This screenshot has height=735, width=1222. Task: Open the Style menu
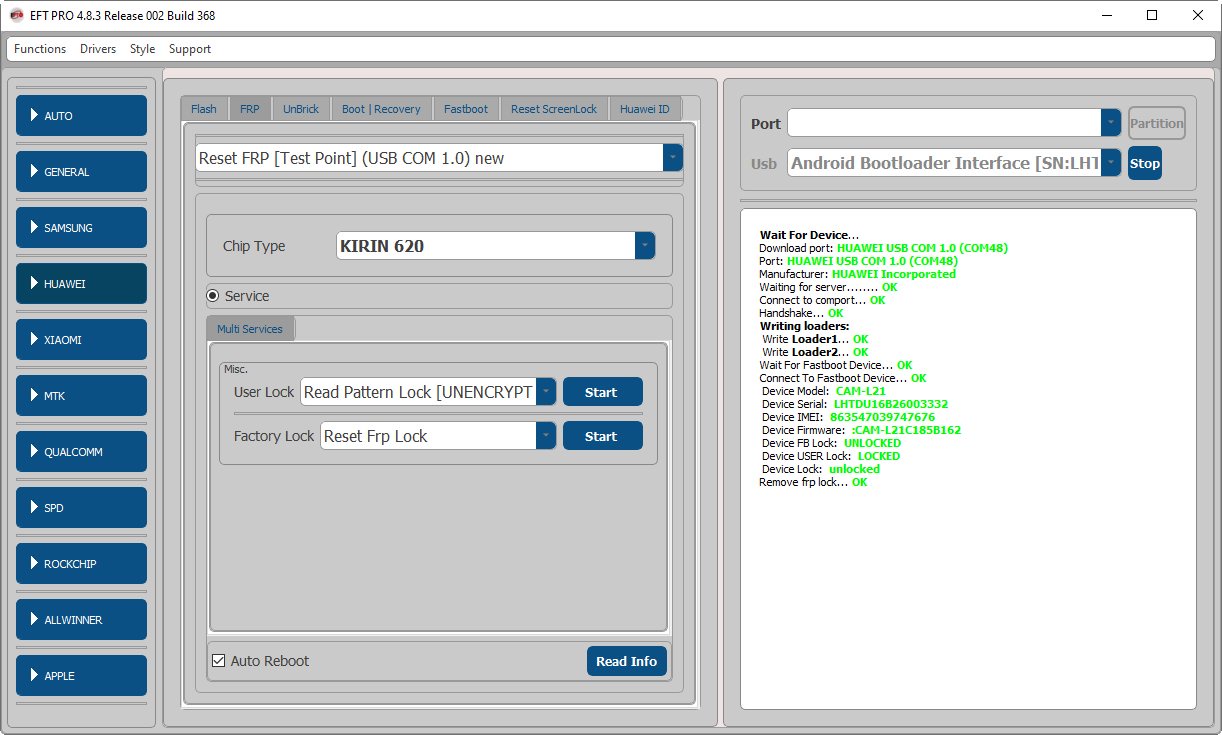pyautogui.click(x=142, y=49)
